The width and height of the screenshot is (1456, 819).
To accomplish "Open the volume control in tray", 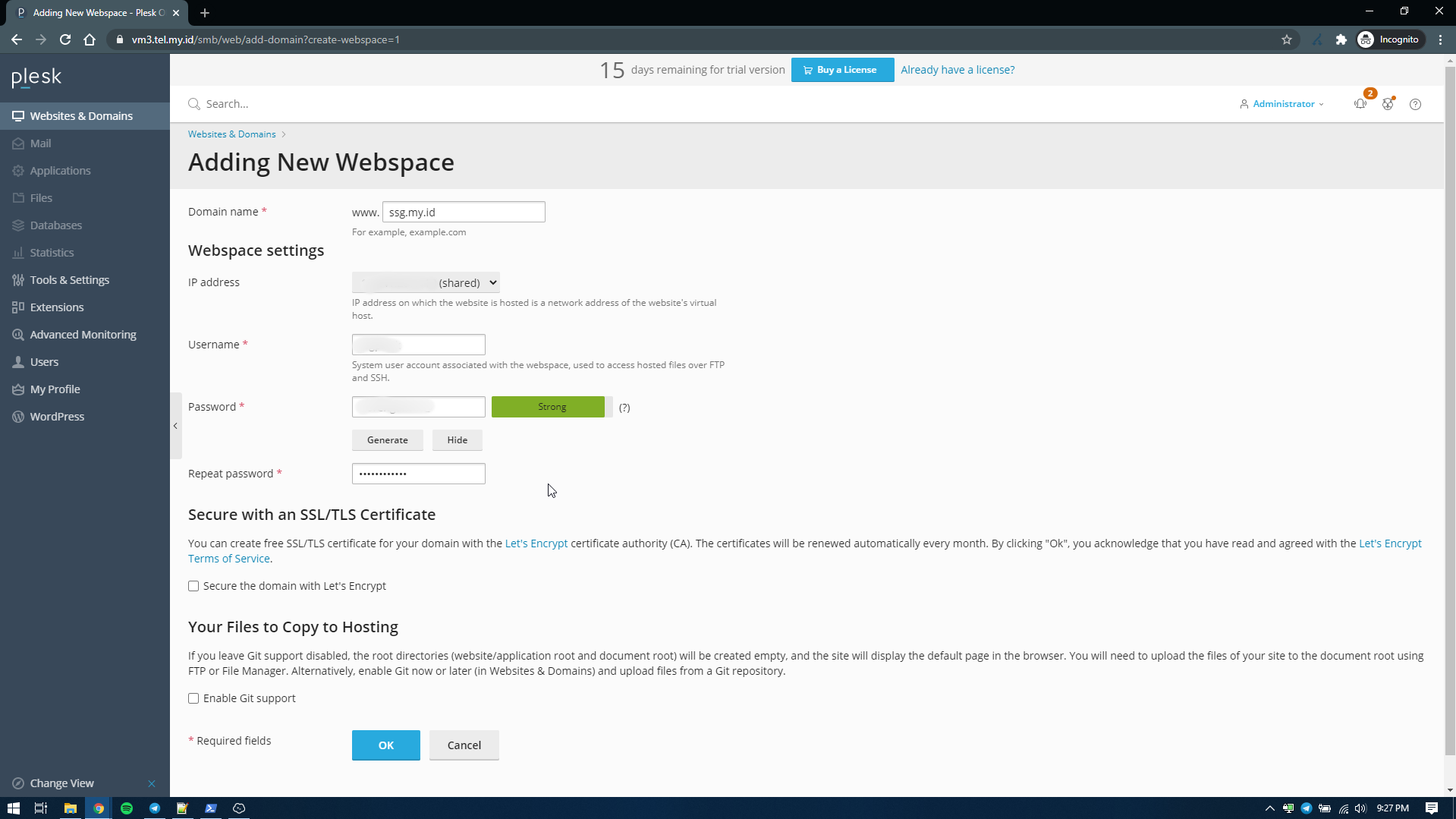I will coord(1360,808).
